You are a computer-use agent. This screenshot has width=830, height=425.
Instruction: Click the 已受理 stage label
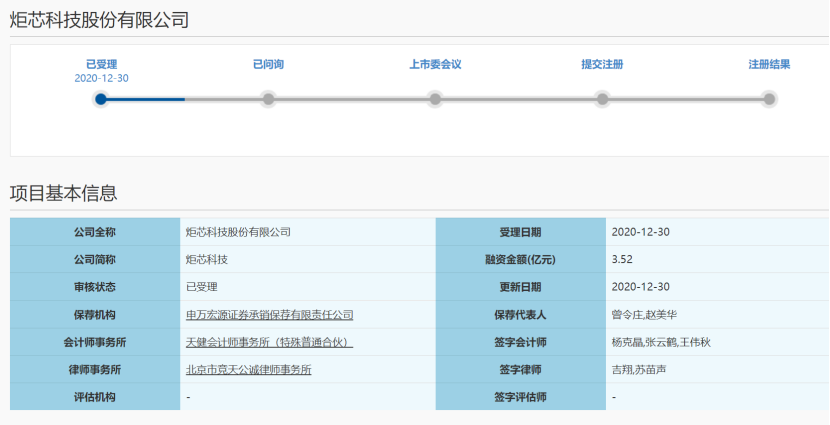101,64
